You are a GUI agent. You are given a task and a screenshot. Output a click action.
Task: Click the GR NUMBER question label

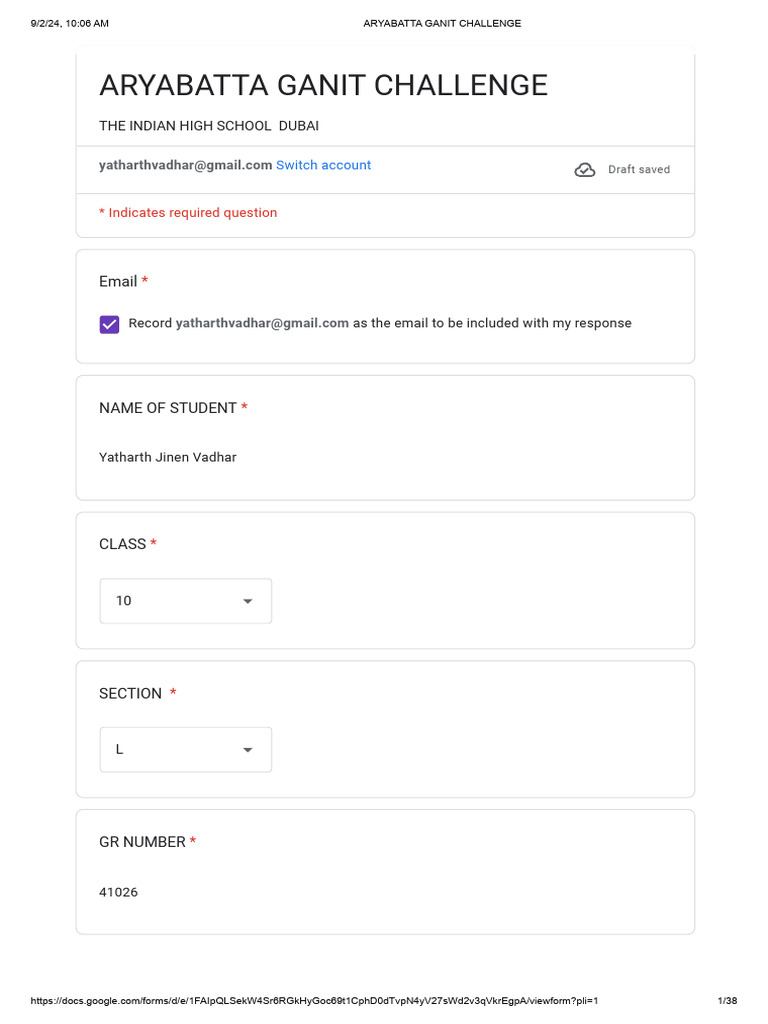coord(142,842)
